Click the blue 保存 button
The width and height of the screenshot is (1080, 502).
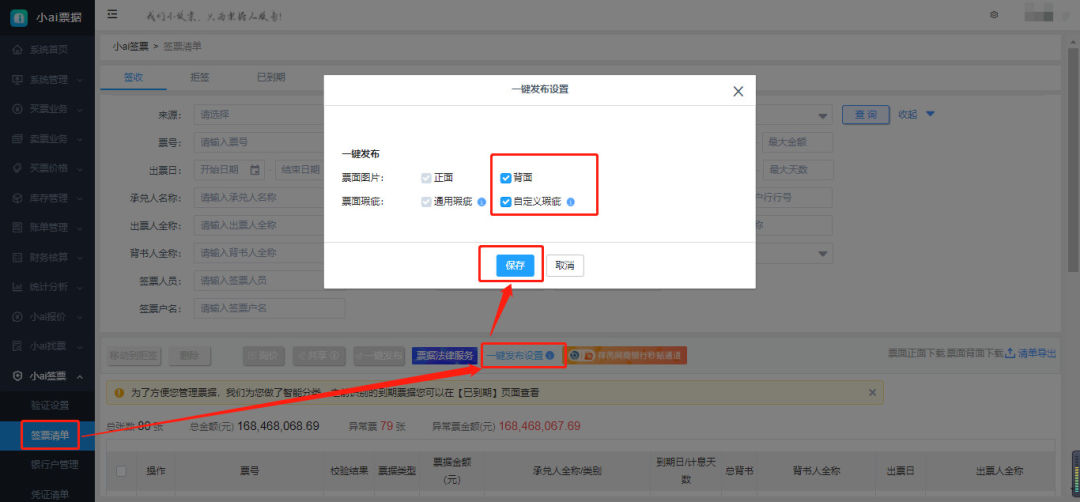[x=515, y=265]
